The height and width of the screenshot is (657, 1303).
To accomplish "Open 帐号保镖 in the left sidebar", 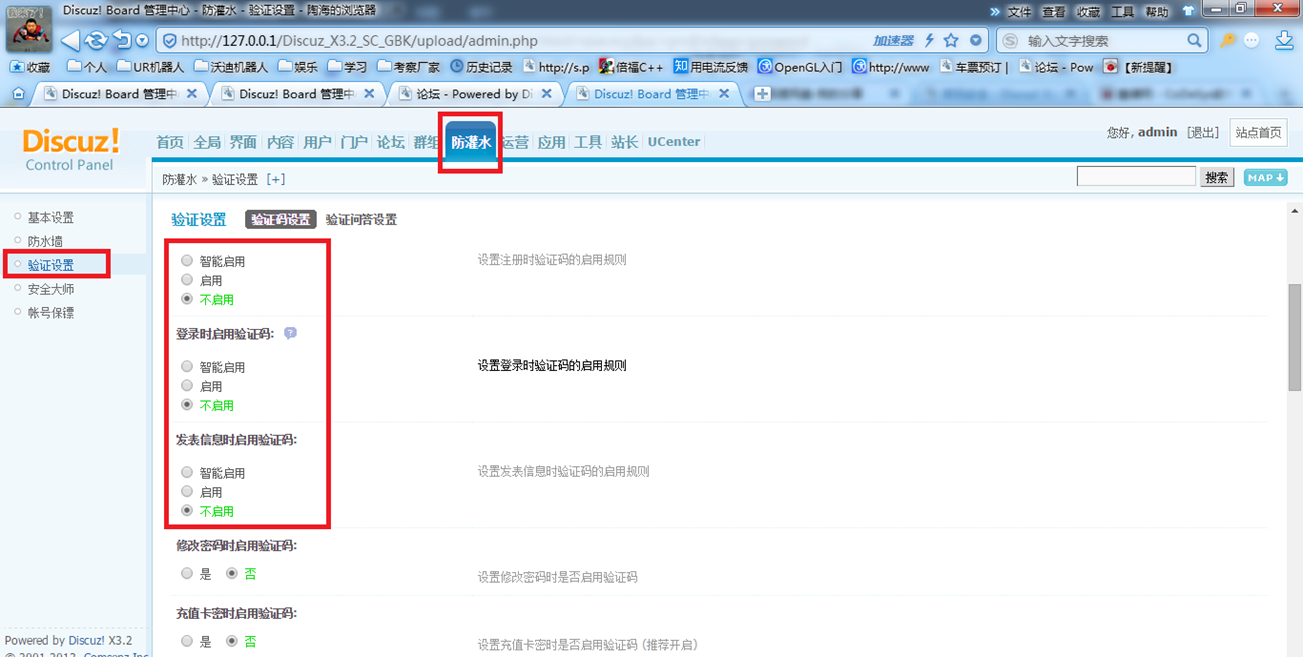I will pos(50,313).
